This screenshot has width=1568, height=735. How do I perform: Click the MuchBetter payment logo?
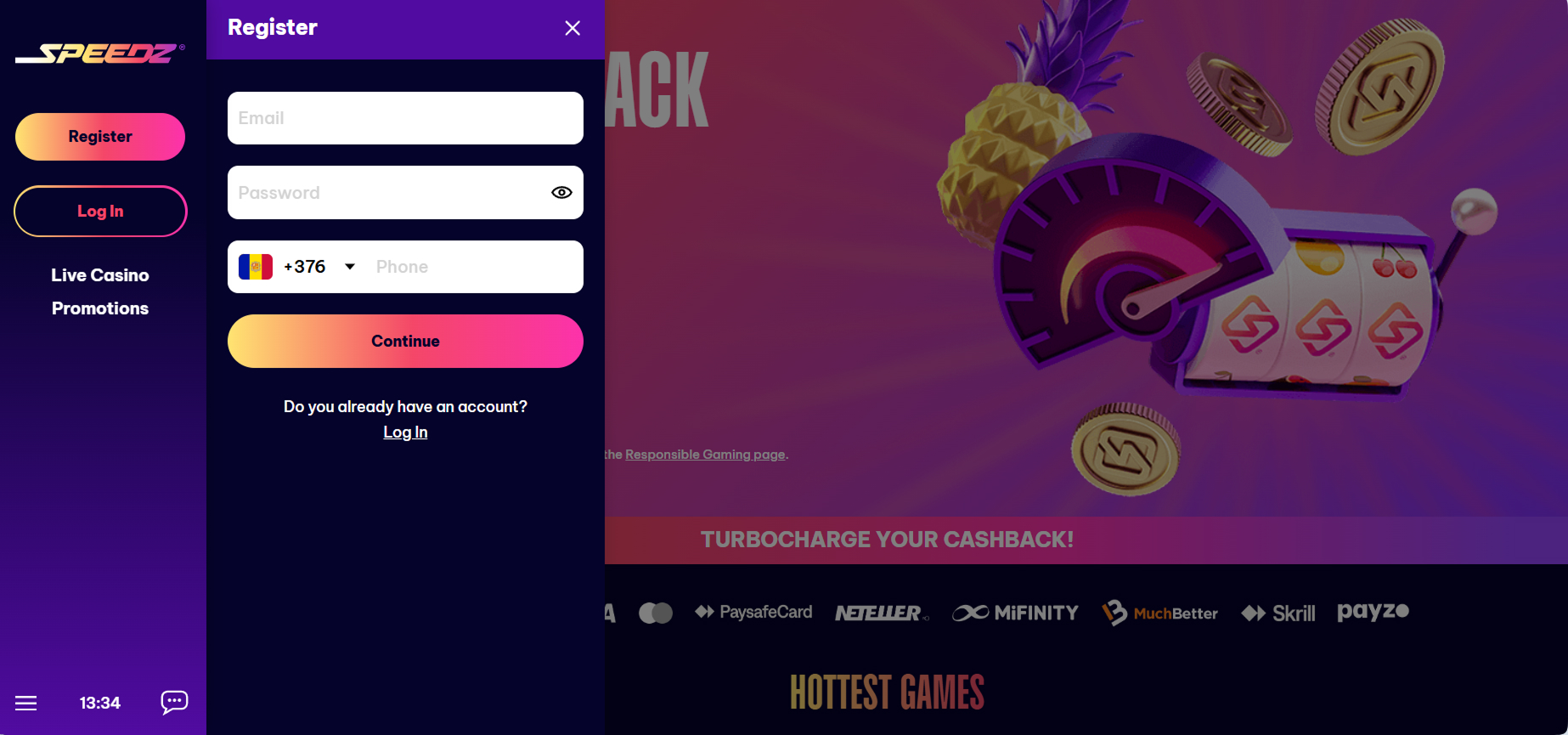[1159, 613]
